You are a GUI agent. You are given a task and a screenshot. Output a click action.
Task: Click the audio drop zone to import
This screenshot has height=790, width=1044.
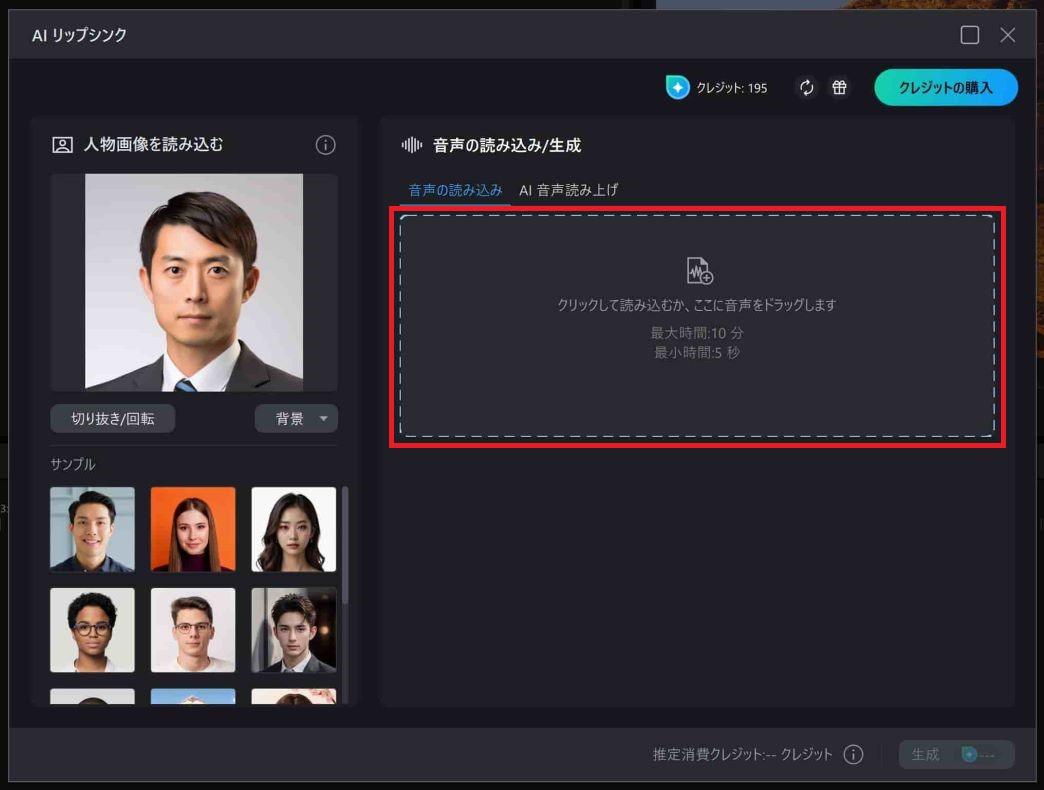697,326
